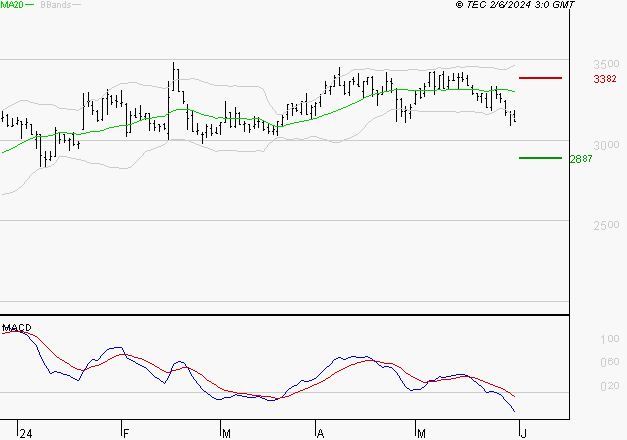Click the BBands legend label
Image resolution: width=627 pixels, height=440 pixels.
(56, 5)
